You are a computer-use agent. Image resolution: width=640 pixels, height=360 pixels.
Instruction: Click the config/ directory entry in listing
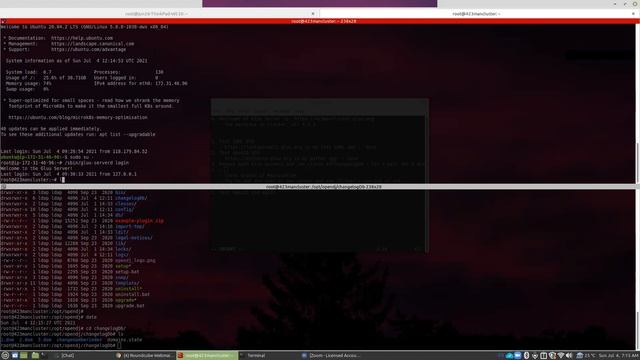pos(124,209)
